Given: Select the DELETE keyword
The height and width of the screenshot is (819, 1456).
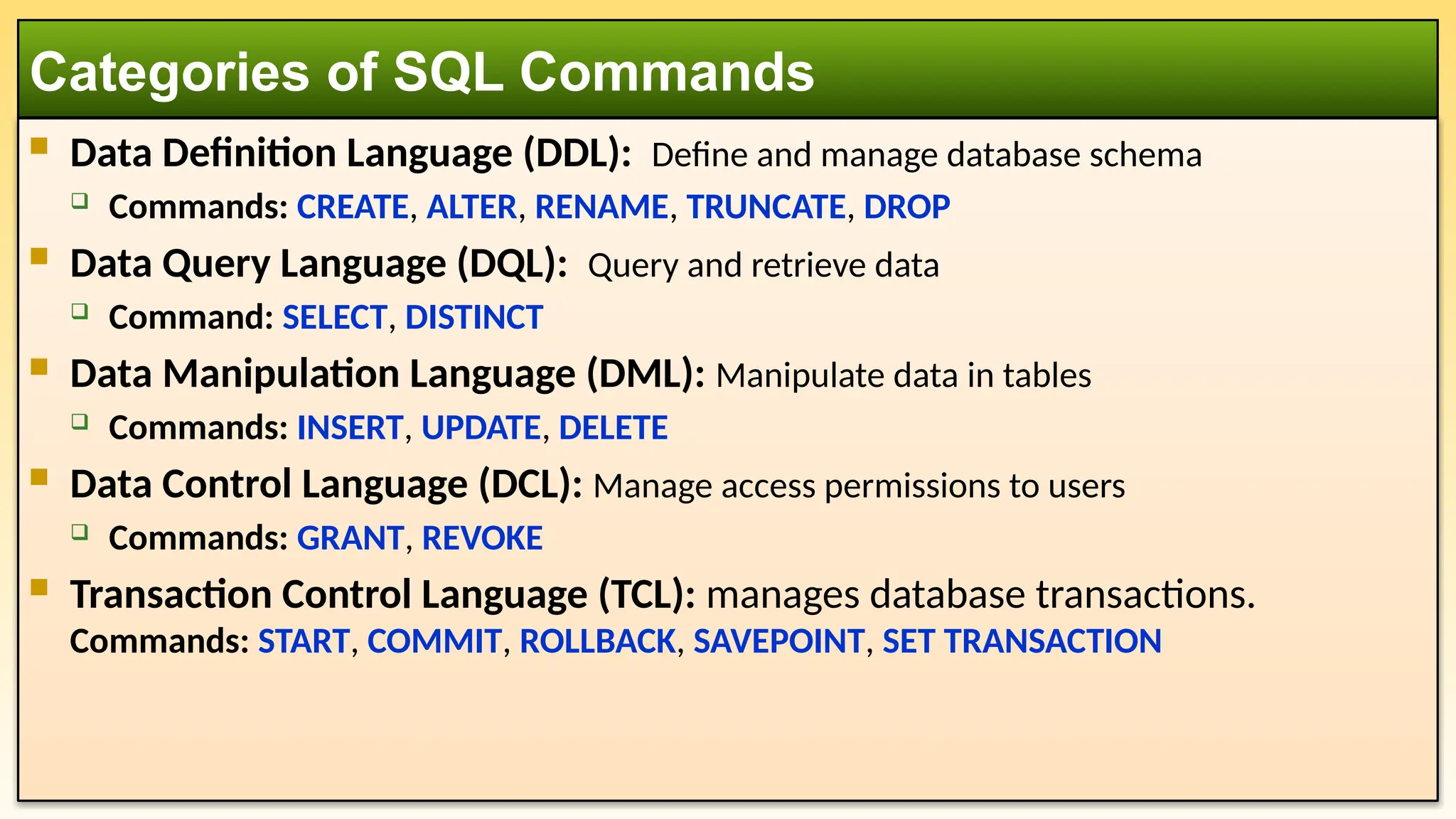Looking at the screenshot, I should pos(613,427).
